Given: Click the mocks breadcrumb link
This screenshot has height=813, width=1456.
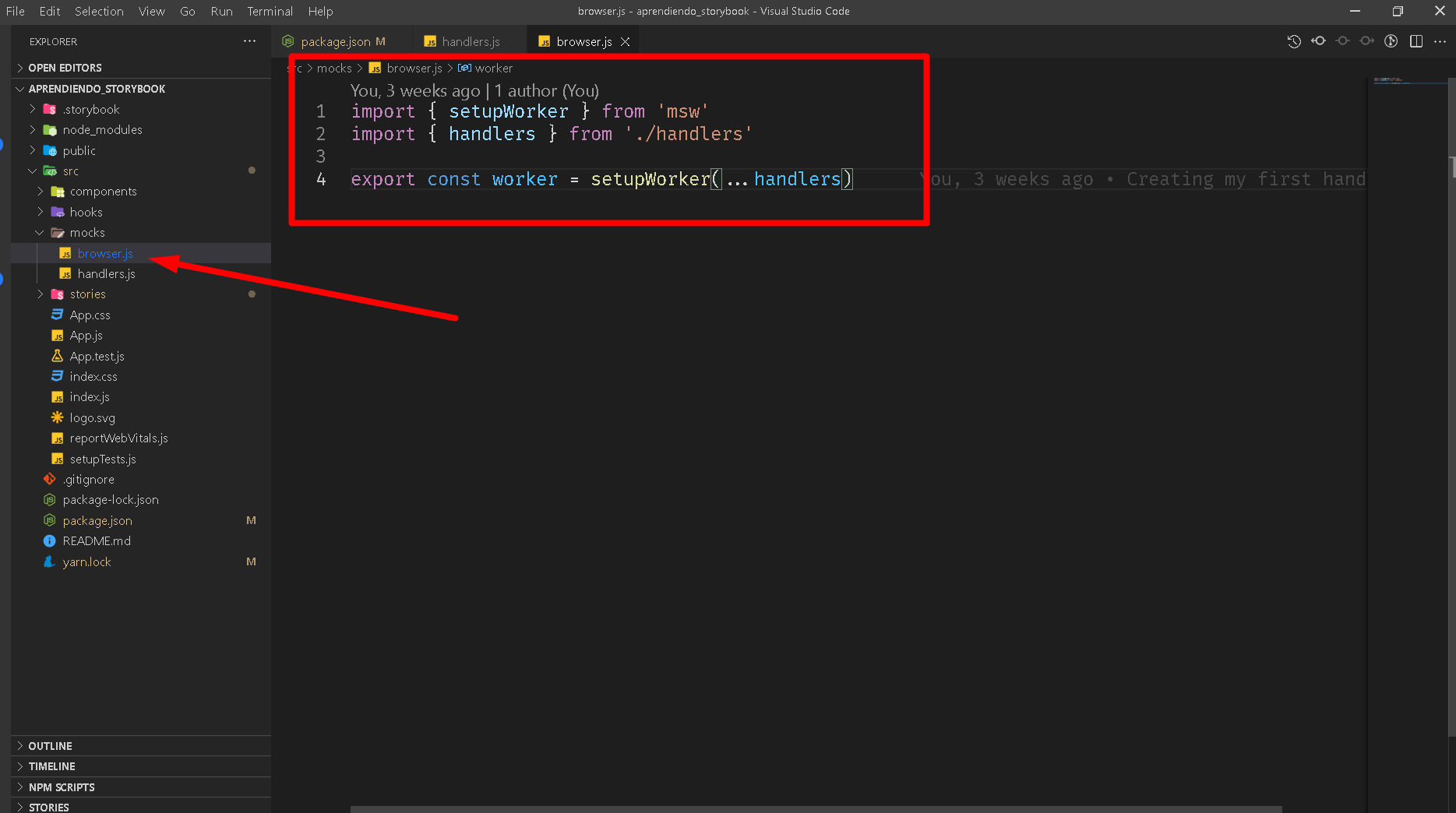Looking at the screenshot, I should coord(334,69).
